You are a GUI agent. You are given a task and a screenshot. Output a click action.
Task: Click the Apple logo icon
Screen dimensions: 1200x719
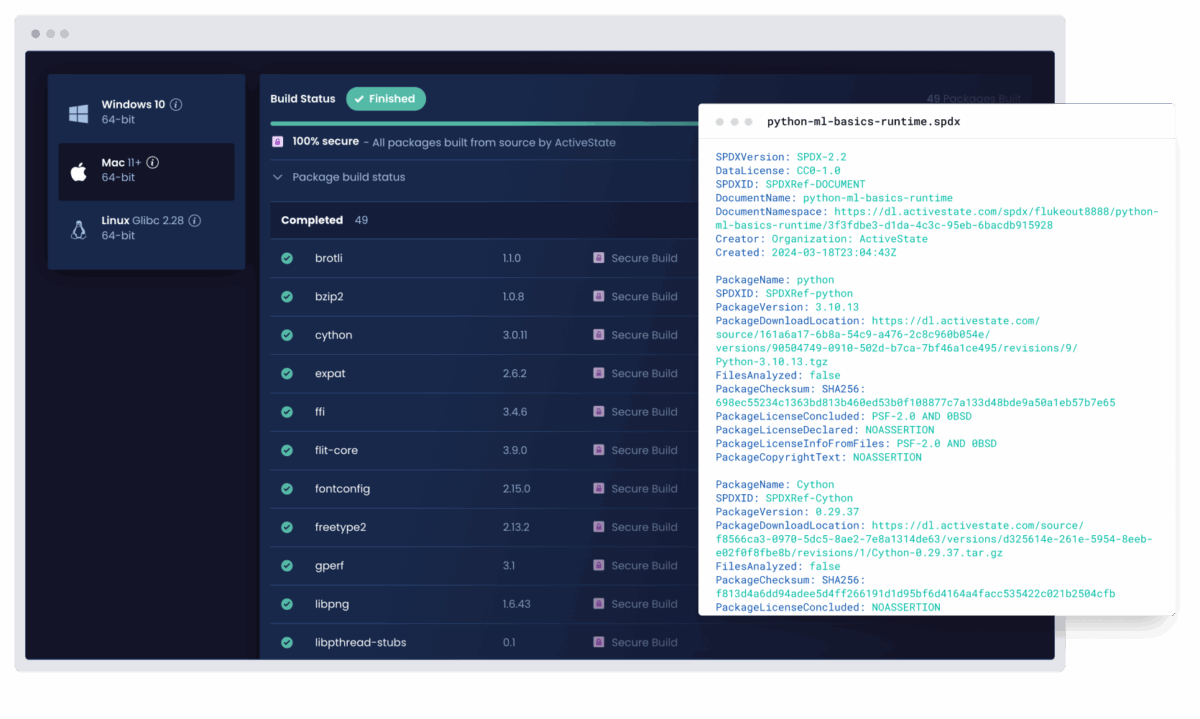pos(78,171)
